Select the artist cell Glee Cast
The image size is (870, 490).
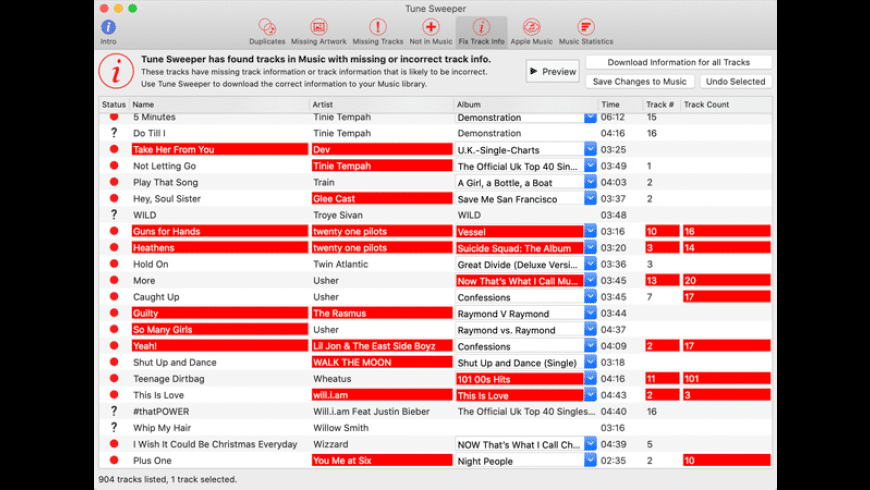[382, 198]
